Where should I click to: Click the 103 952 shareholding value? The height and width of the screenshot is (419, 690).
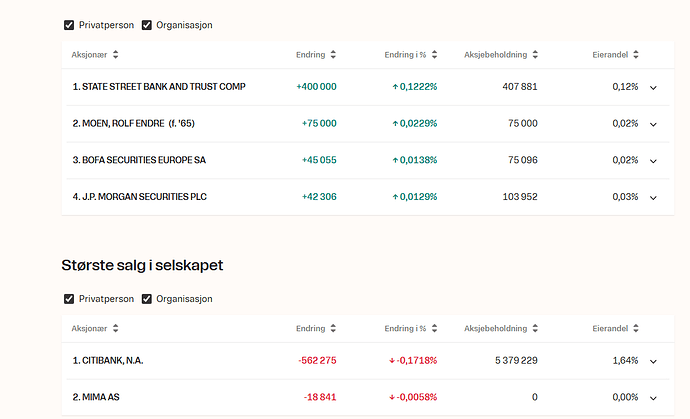520,197
